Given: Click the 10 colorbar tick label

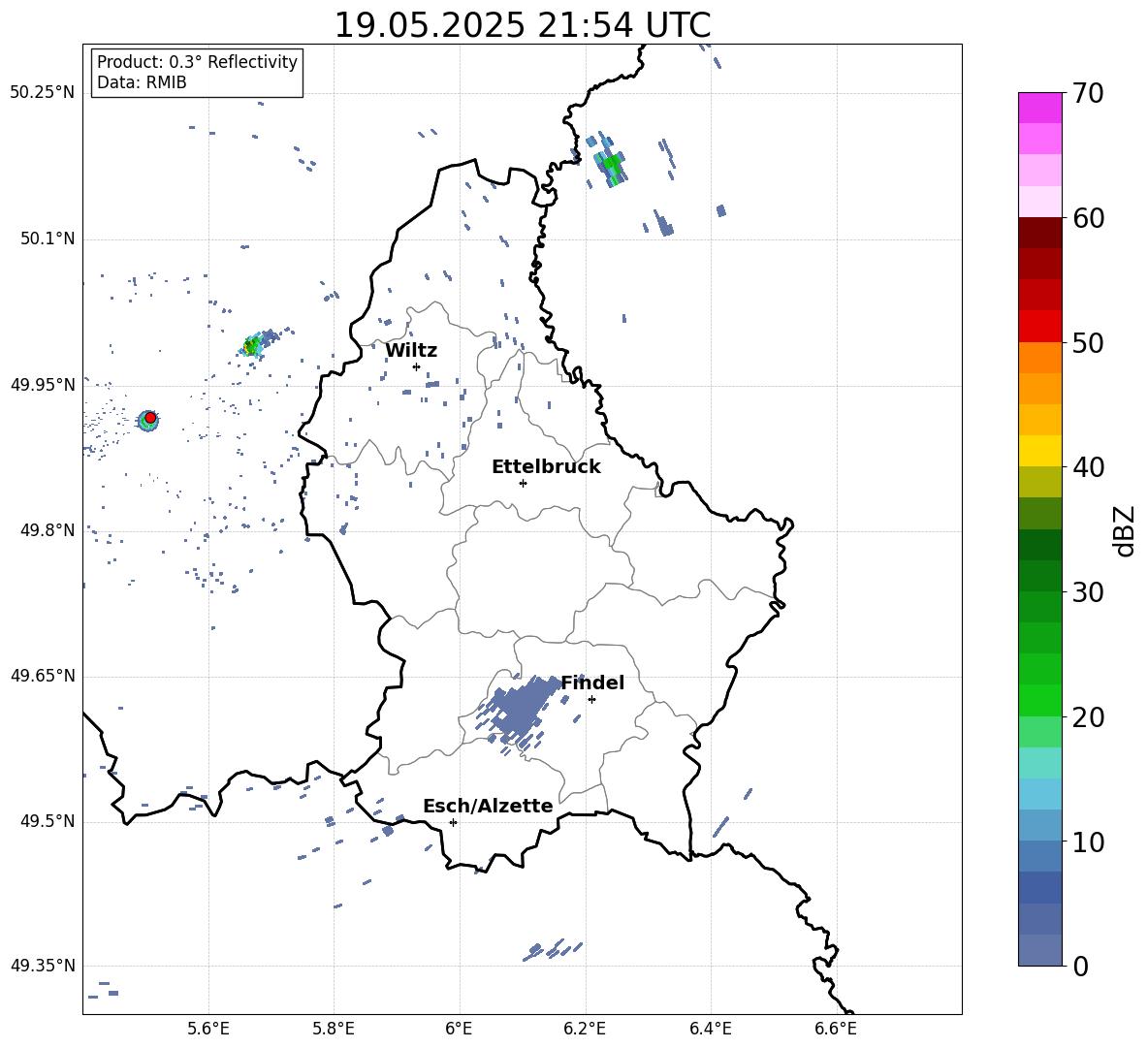Looking at the screenshot, I should pyautogui.click(x=1087, y=842).
